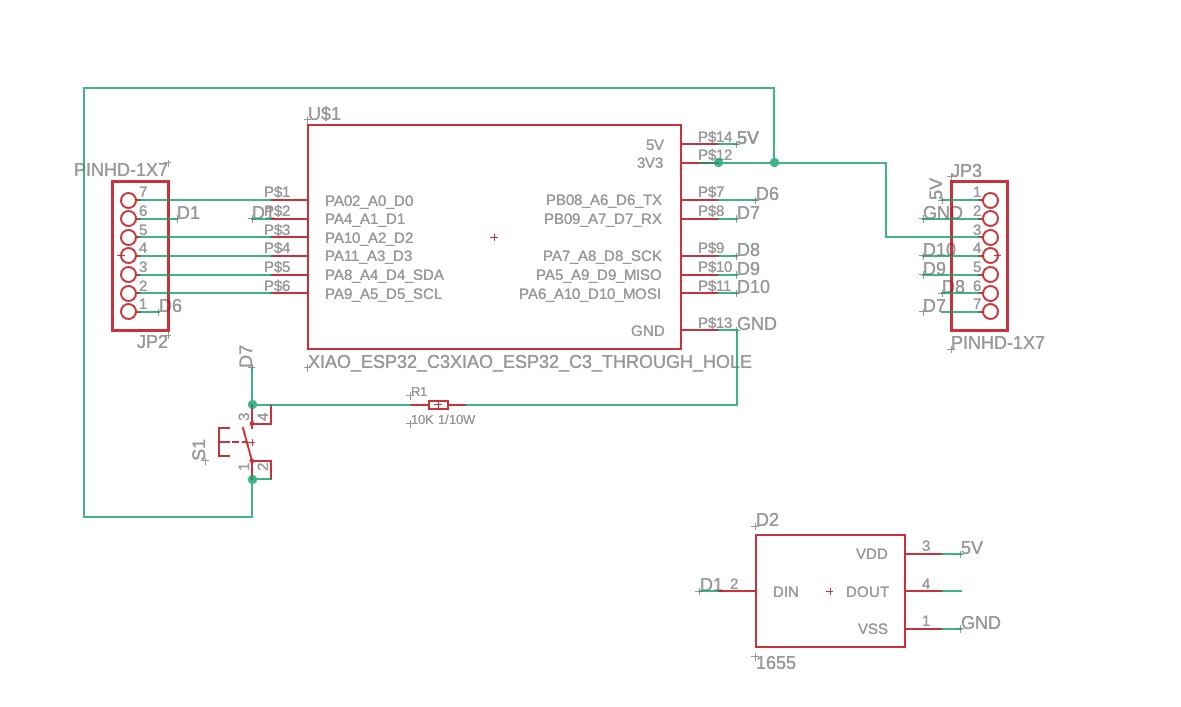
Task: Click the JP3 header name label
Action: [x=966, y=171]
